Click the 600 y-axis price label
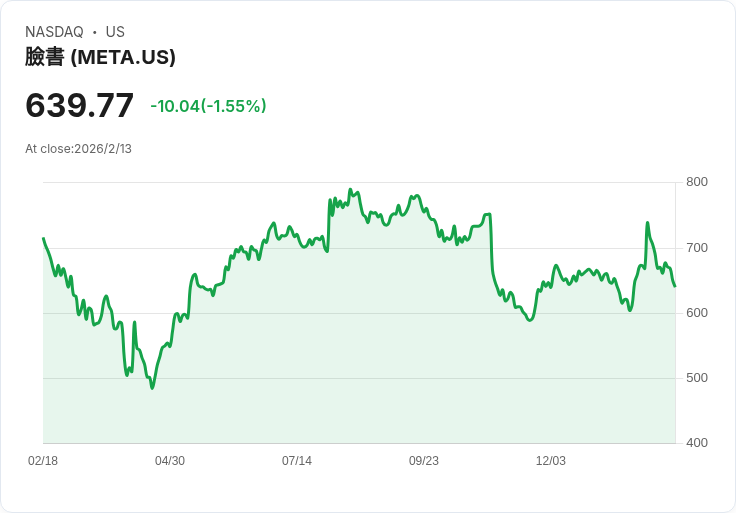 tap(697, 313)
